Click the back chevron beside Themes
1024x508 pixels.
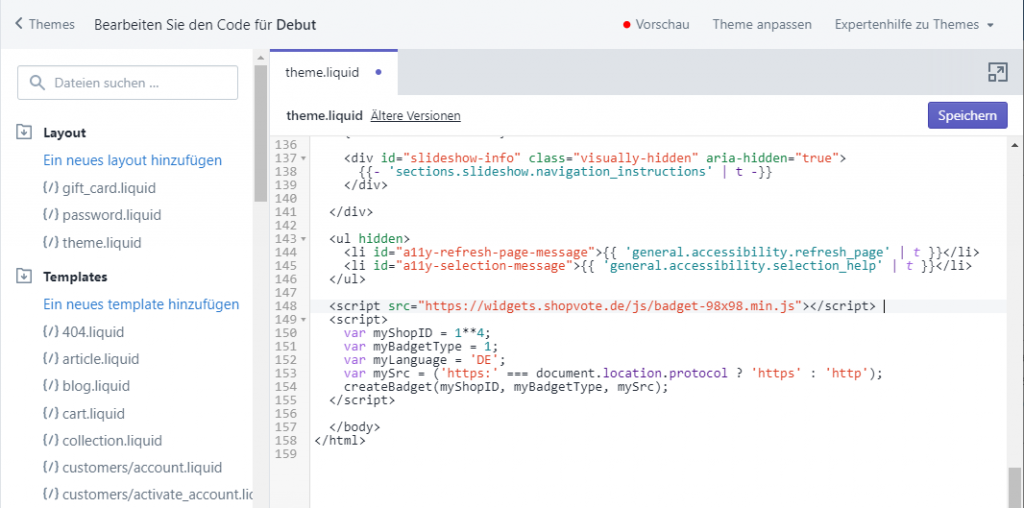[19, 24]
